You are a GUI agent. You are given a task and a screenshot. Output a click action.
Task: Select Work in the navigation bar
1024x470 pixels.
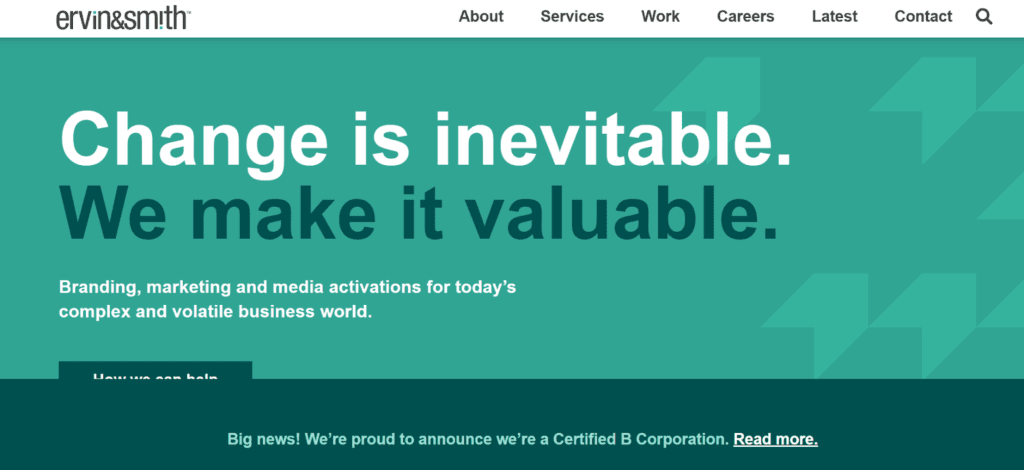(660, 16)
